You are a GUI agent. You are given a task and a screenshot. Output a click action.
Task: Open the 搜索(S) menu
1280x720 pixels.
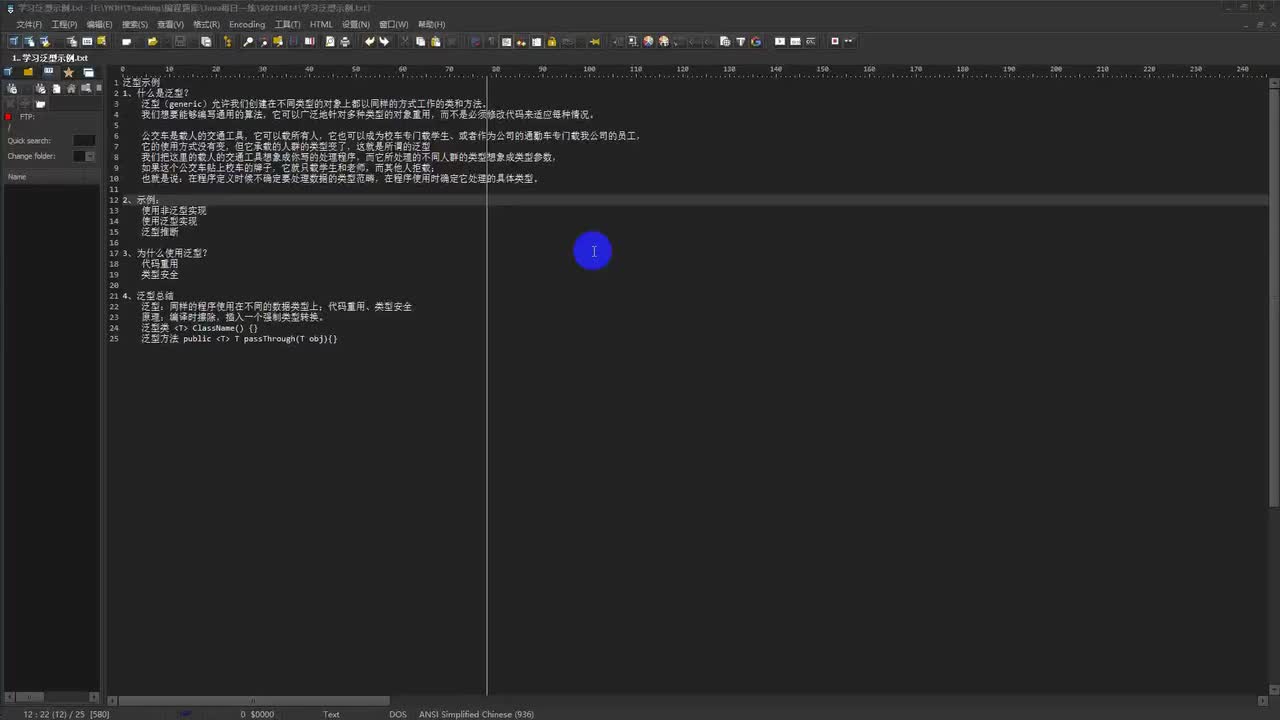click(x=135, y=24)
